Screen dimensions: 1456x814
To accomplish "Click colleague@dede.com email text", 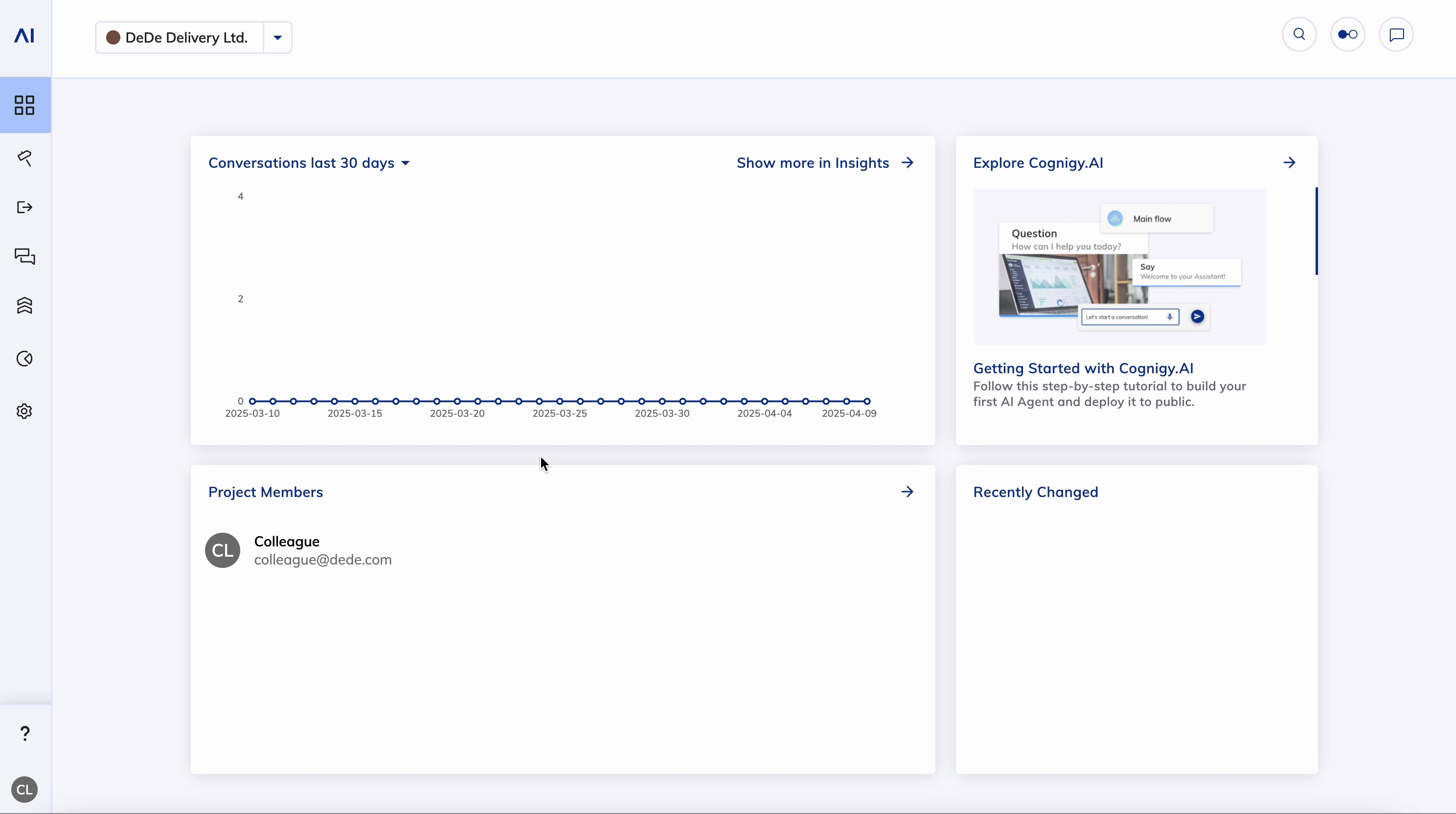I will pos(323,560).
